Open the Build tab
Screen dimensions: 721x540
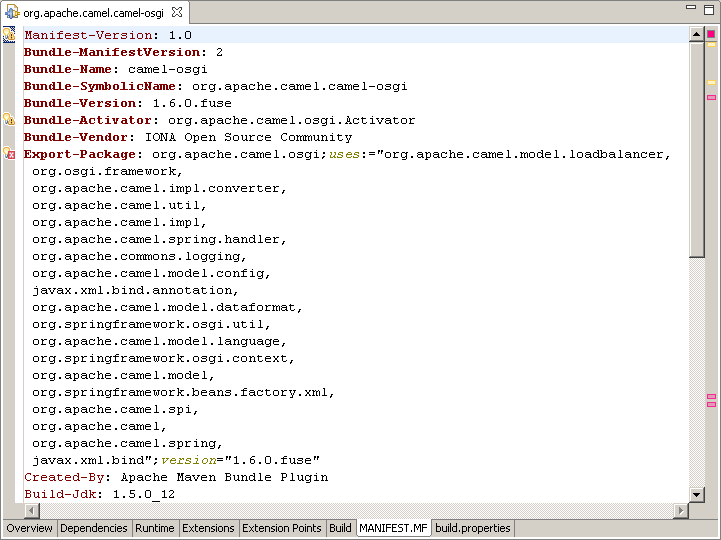click(340, 528)
